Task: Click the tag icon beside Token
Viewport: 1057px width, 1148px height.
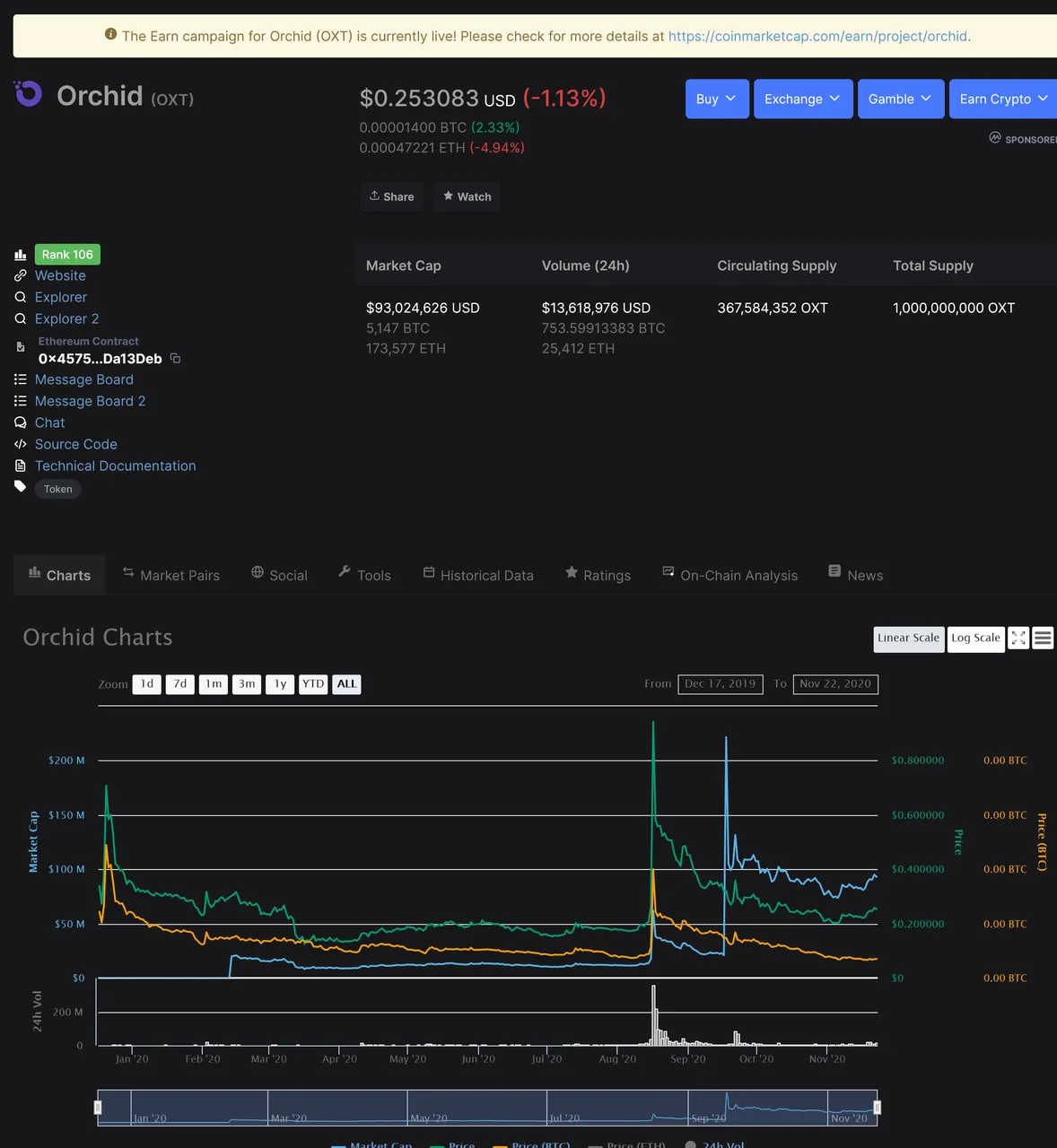Action: click(x=21, y=487)
